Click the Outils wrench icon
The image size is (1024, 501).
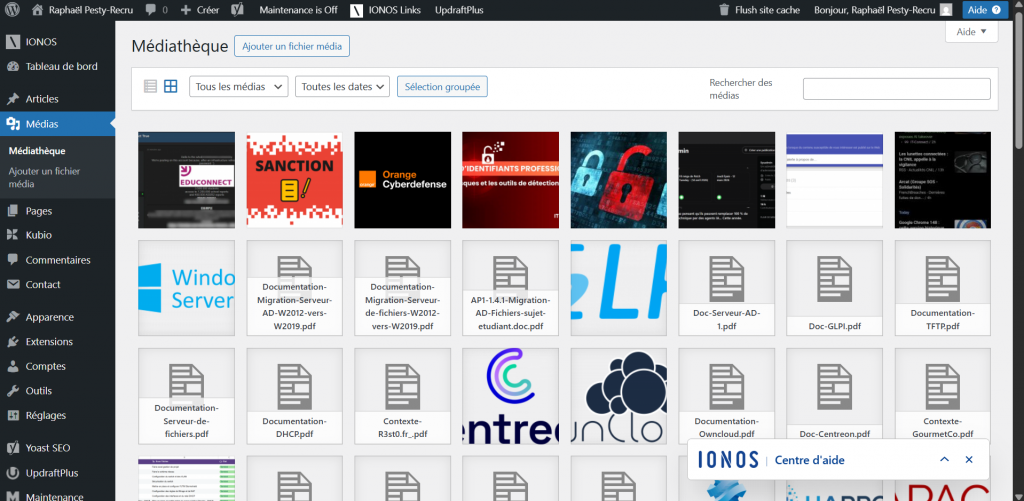pos(12,391)
